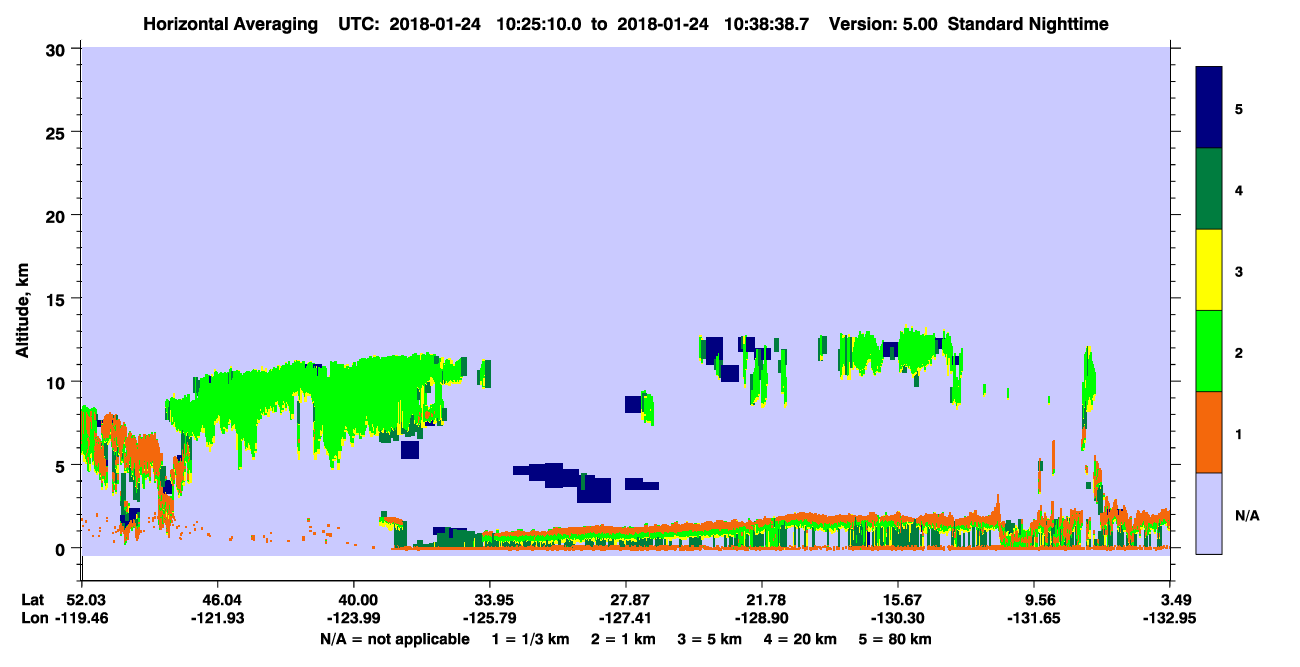This screenshot has height=667, width=1300.
Task: Click the 'Altitude, km' axis label
Action: [22, 310]
